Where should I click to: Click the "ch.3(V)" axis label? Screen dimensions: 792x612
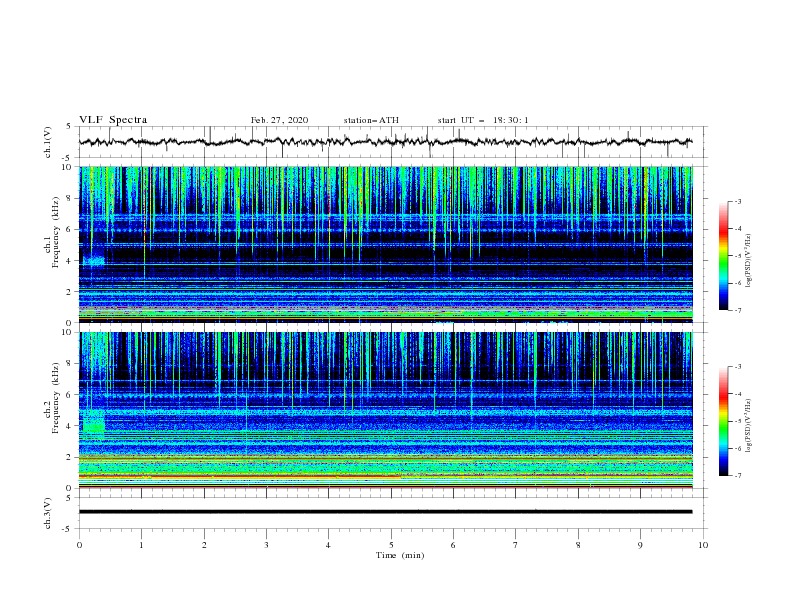pyautogui.click(x=48, y=513)
